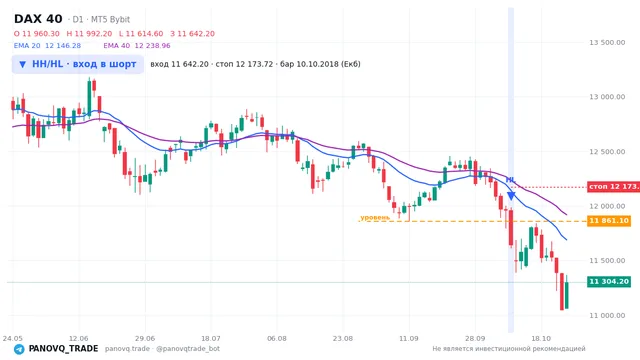Image resolution: width=640 pixels, height=360 pixels.
Task: Click the PANOVQ_TRADE channel name
Action: [63, 349]
